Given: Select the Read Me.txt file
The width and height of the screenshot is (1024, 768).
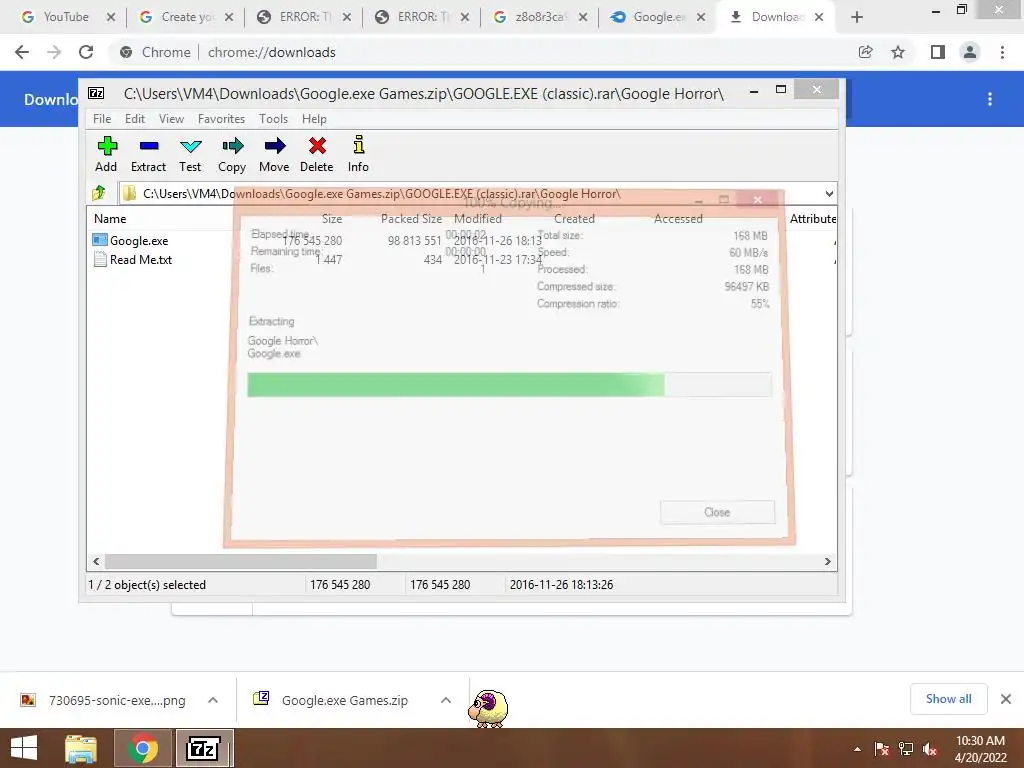Looking at the screenshot, I should click(x=133, y=260).
